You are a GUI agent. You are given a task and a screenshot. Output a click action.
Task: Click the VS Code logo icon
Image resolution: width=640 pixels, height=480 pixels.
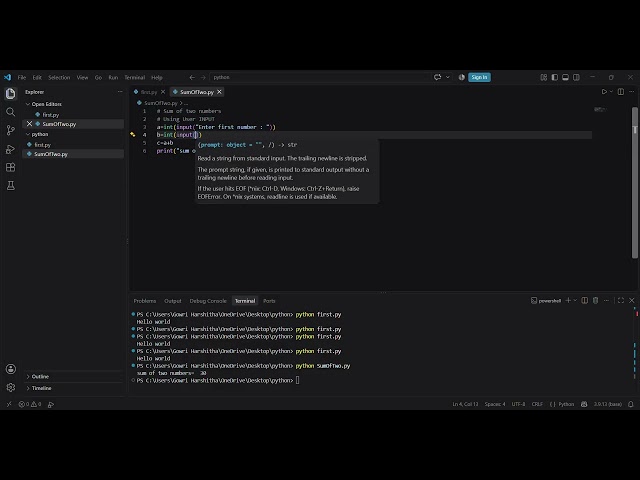(x=7, y=77)
